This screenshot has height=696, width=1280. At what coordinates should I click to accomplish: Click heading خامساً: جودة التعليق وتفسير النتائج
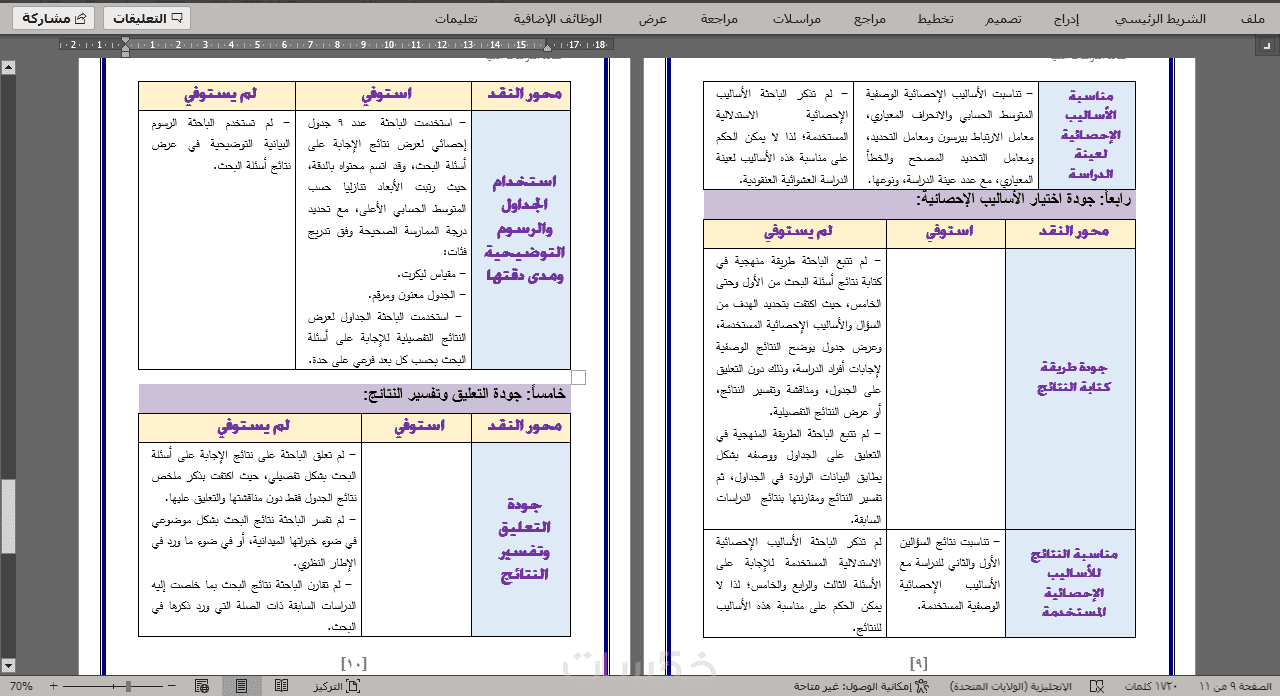point(465,397)
